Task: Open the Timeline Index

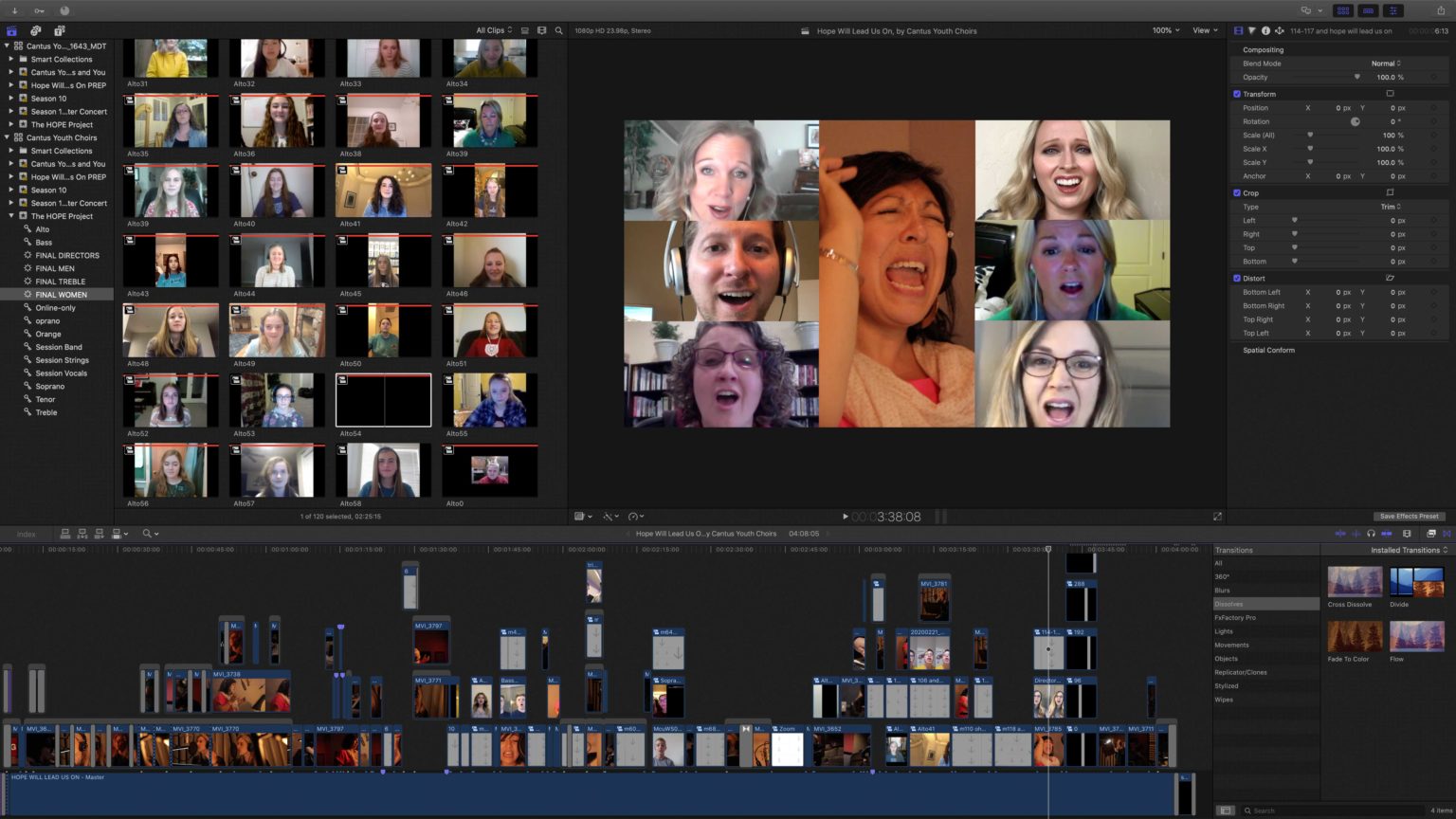Action: click(27, 534)
